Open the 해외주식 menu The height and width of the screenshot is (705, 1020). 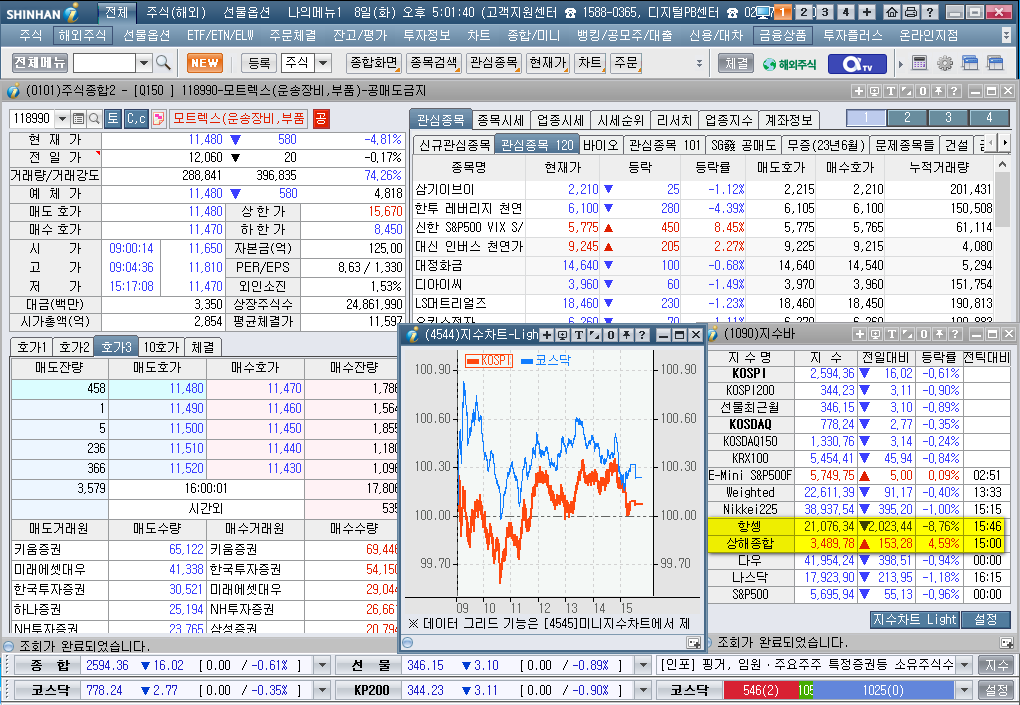pyautogui.click(x=81, y=35)
